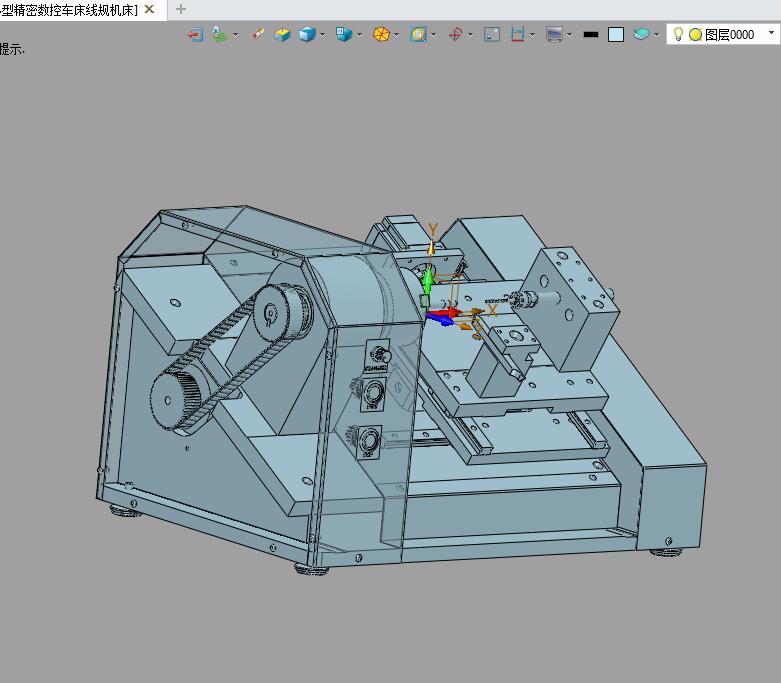Open a new tab with plus button

coord(181,9)
